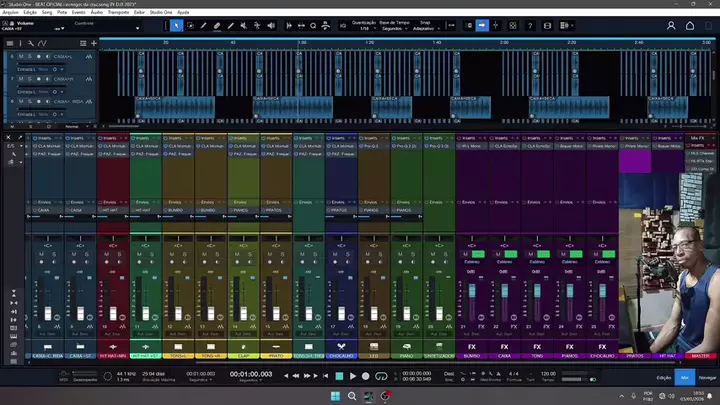Toggle the Loop button in the transport
Screen dimensions: 720x405
381,376
